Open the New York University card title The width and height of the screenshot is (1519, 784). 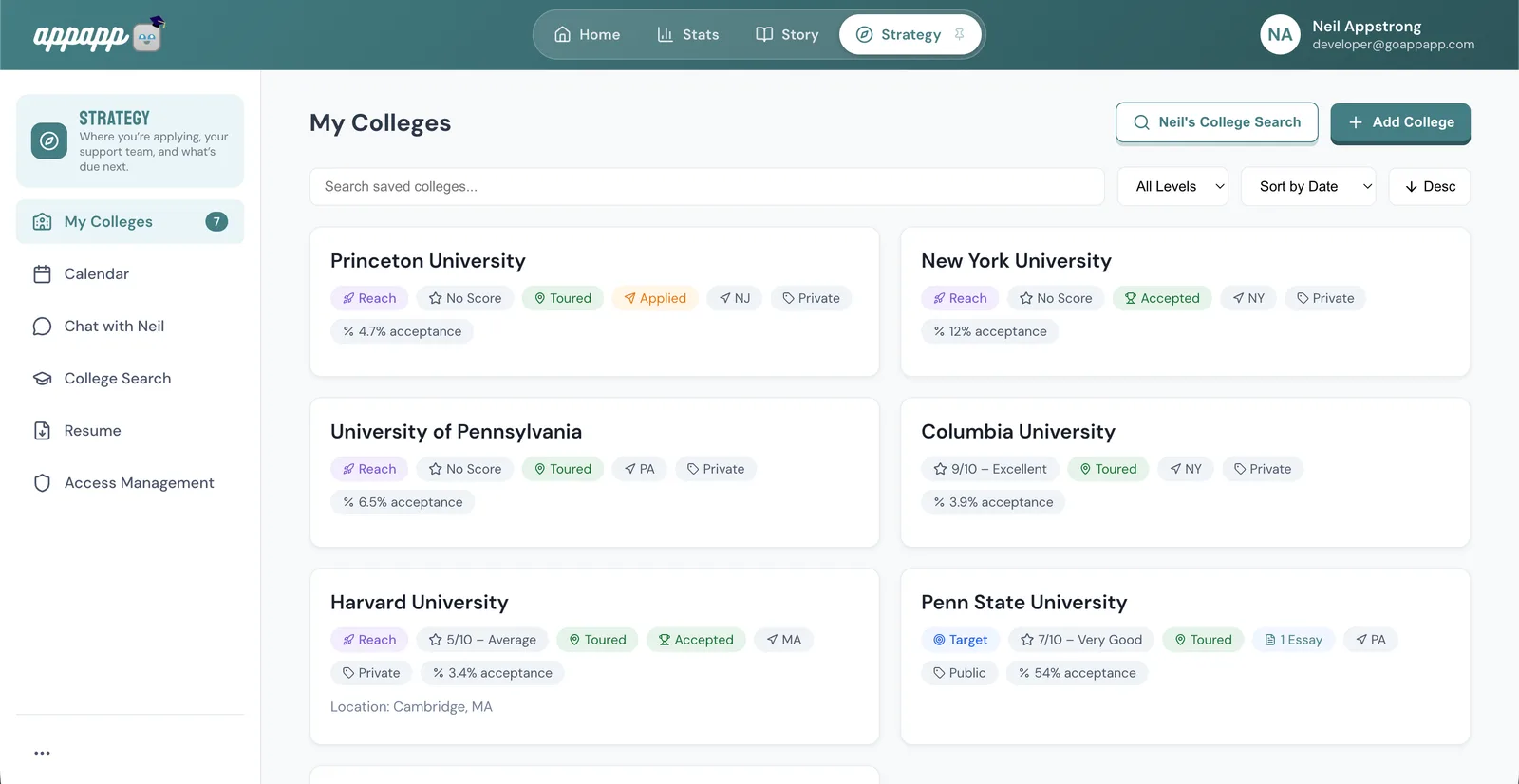click(1016, 261)
